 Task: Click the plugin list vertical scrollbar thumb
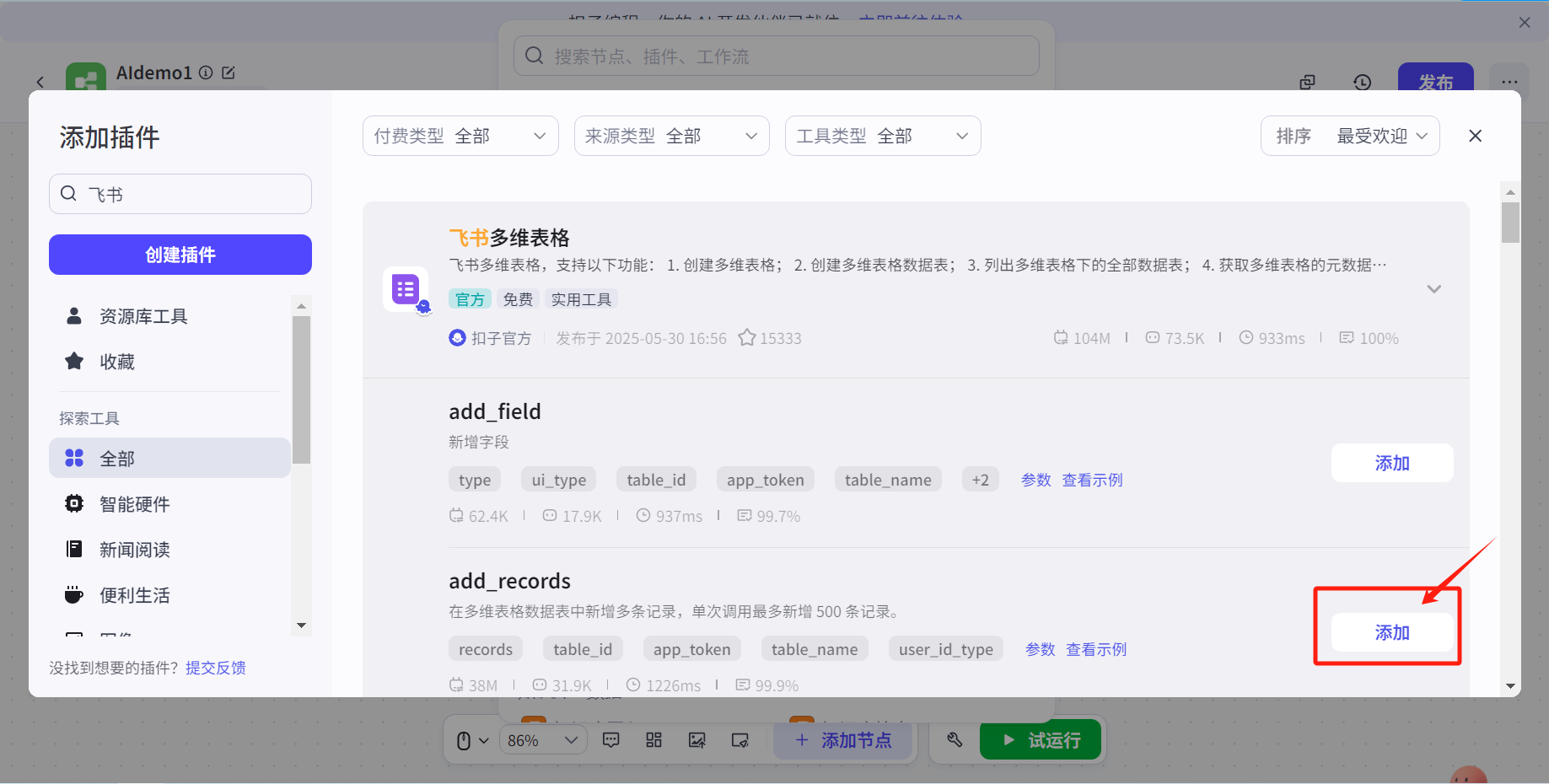[1510, 223]
